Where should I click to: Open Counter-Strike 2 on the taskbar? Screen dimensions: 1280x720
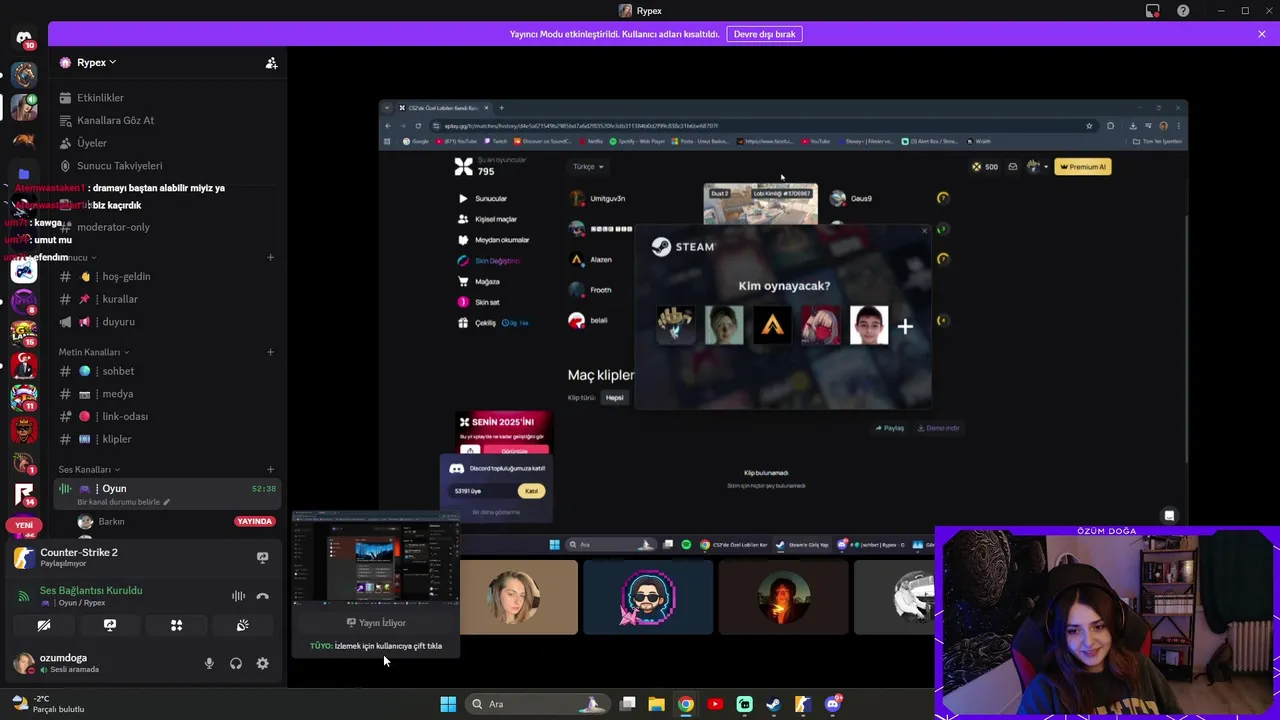pos(802,704)
